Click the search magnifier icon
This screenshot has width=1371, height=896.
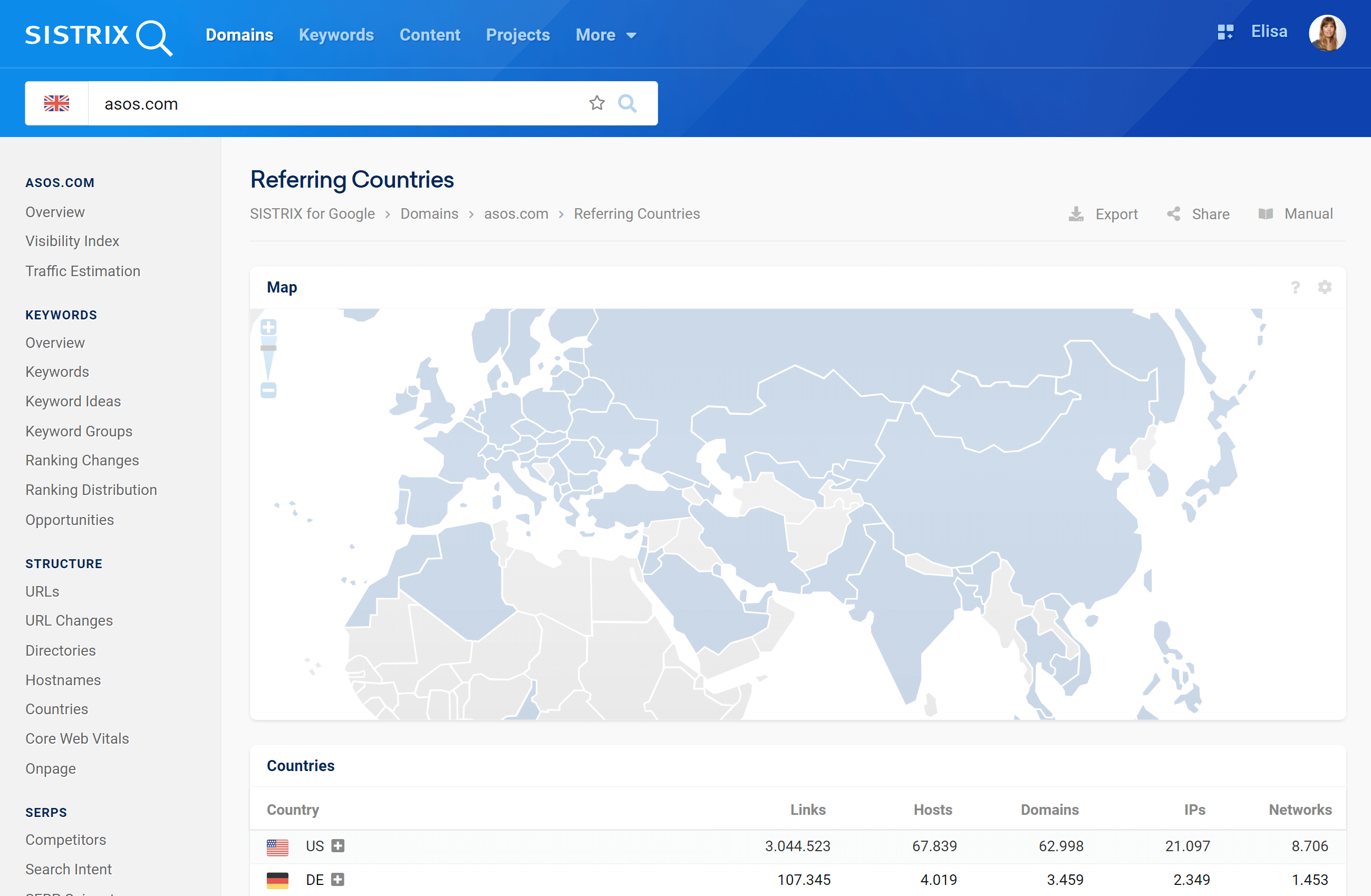(627, 104)
